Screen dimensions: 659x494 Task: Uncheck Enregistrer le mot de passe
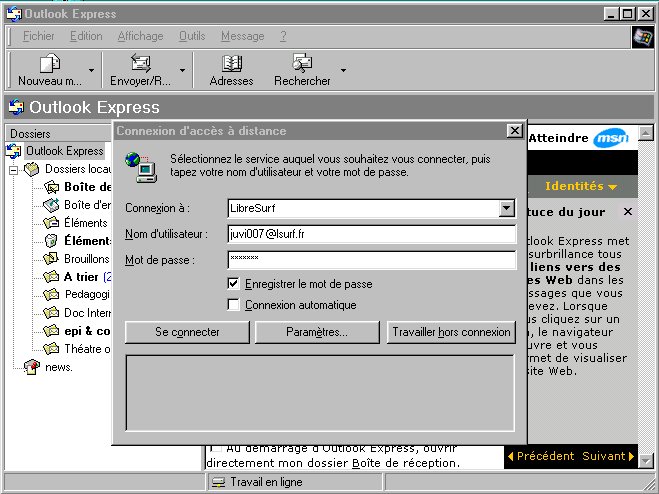[x=233, y=283]
